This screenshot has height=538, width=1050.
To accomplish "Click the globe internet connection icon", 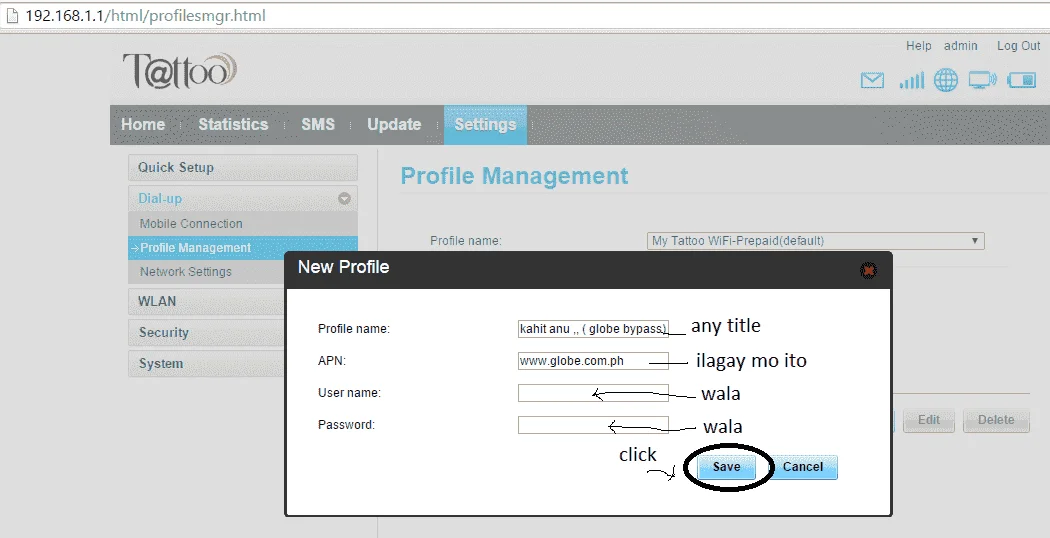I will [946, 80].
